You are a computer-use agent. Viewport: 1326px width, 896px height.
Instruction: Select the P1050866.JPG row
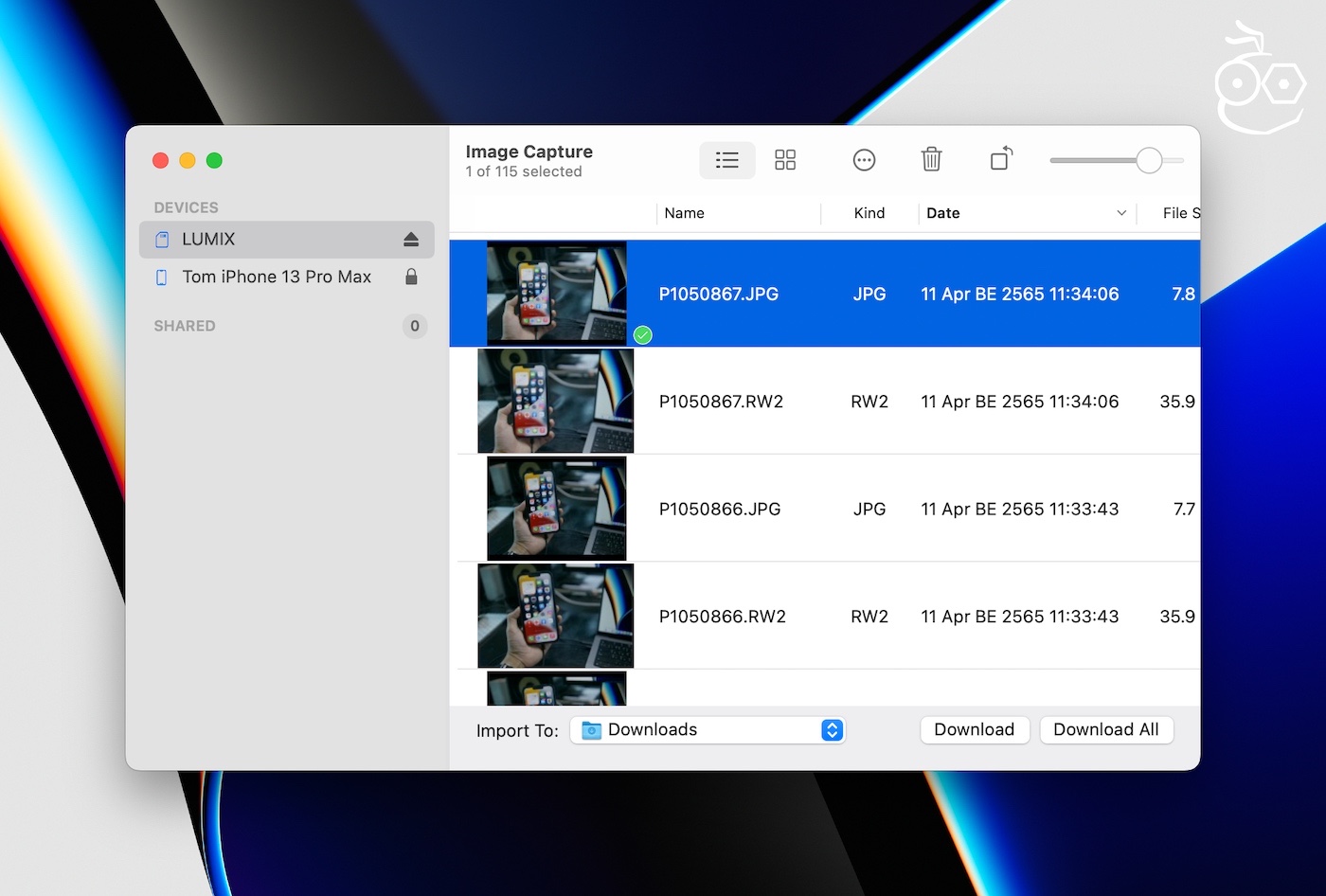(x=720, y=509)
